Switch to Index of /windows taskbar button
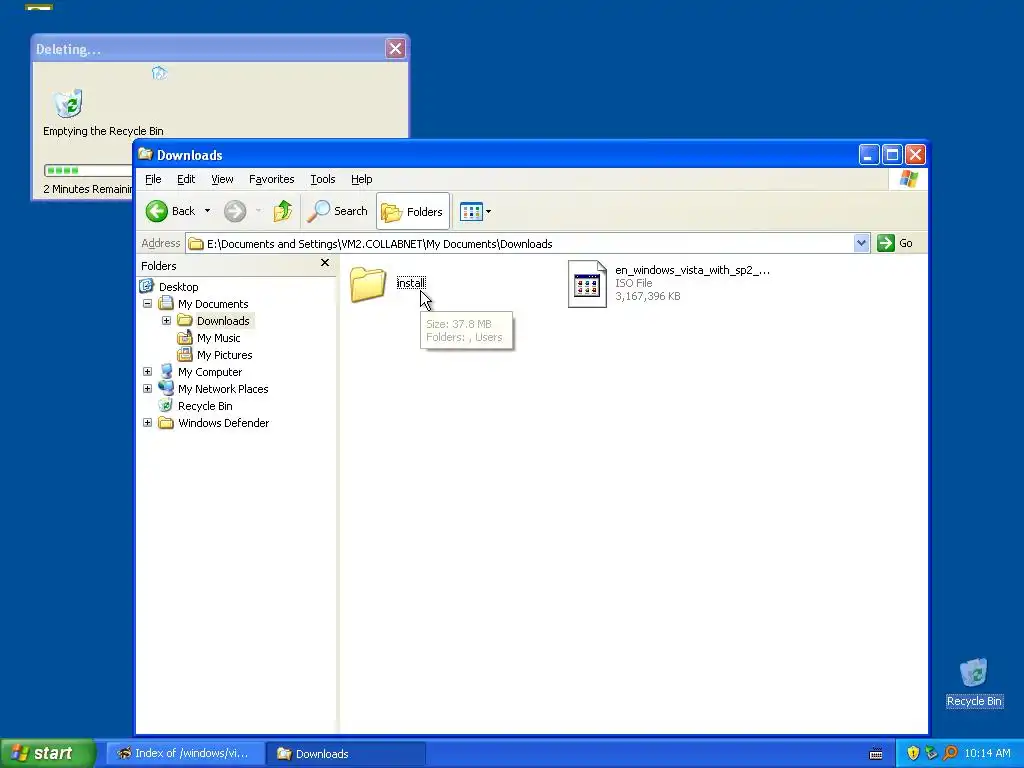The height and width of the screenshot is (768, 1024). tap(185, 754)
